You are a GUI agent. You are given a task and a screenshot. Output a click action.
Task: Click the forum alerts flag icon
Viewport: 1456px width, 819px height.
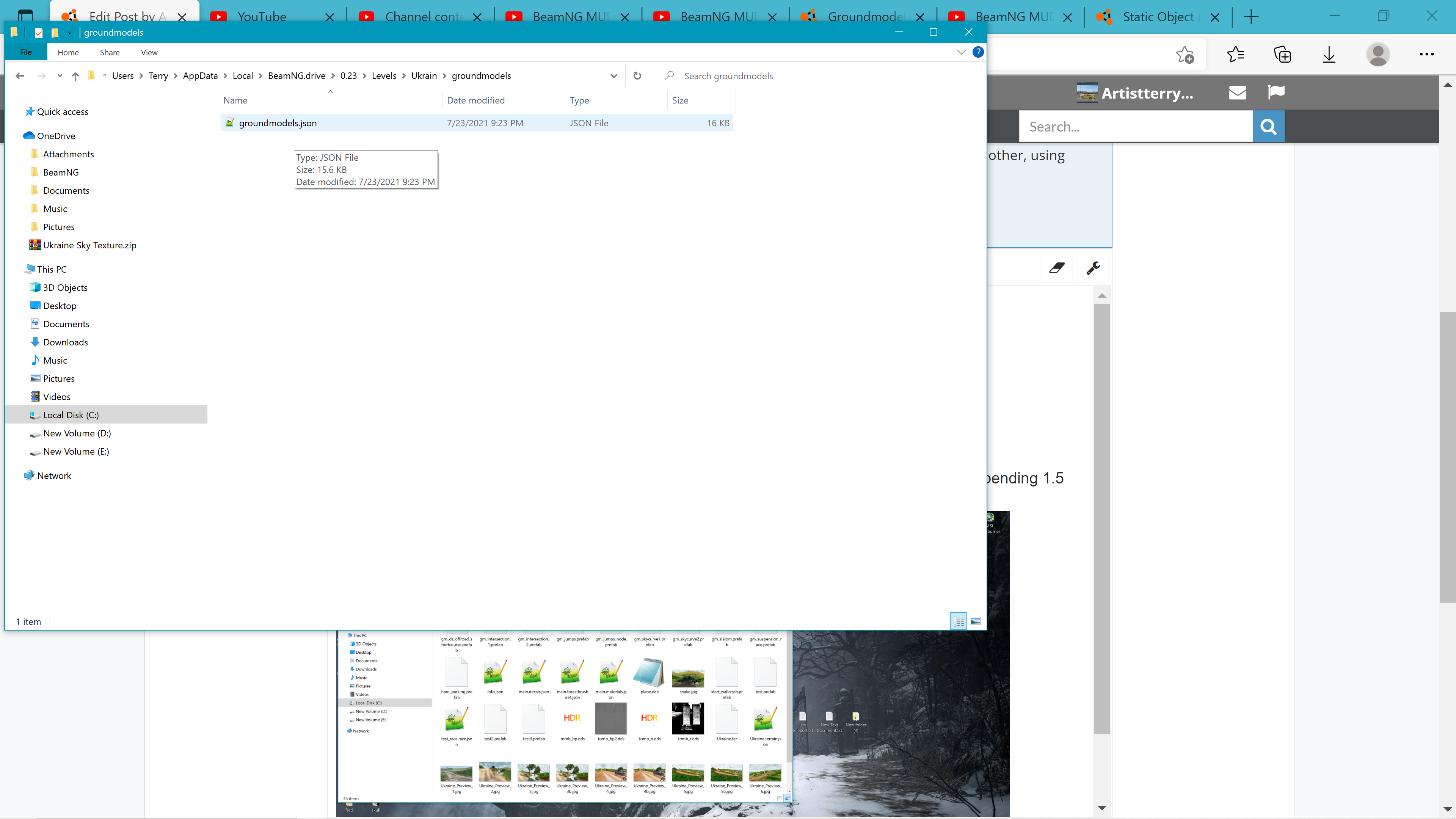click(x=1276, y=92)
